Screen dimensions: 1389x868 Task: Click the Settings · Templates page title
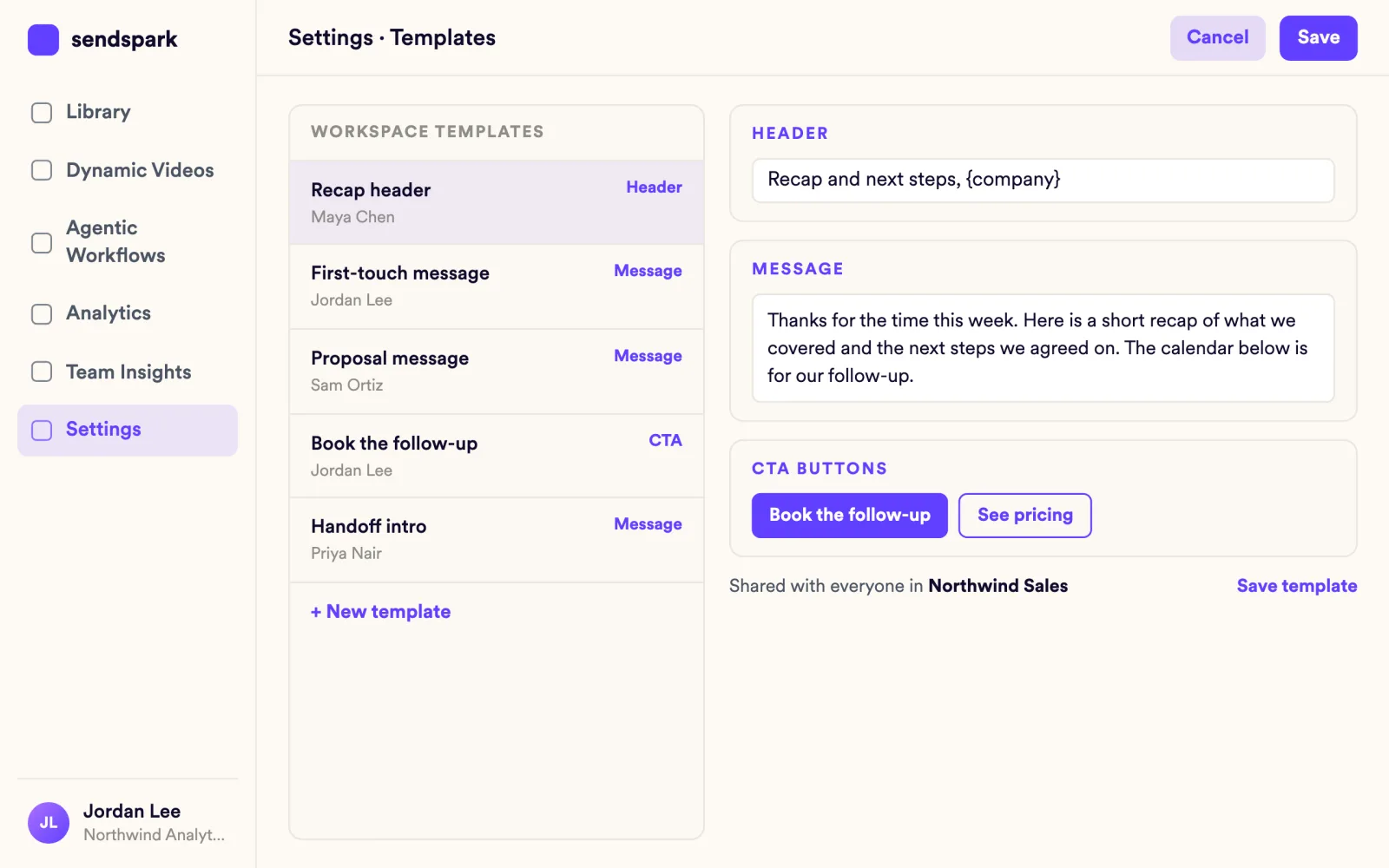[x=392, y=38]
